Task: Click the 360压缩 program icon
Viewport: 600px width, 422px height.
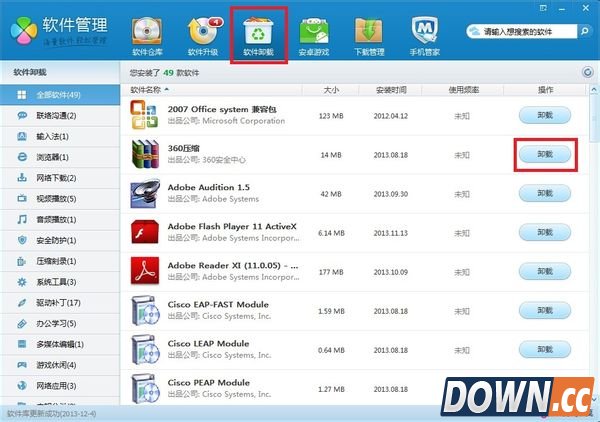Action: click(145, 154)
